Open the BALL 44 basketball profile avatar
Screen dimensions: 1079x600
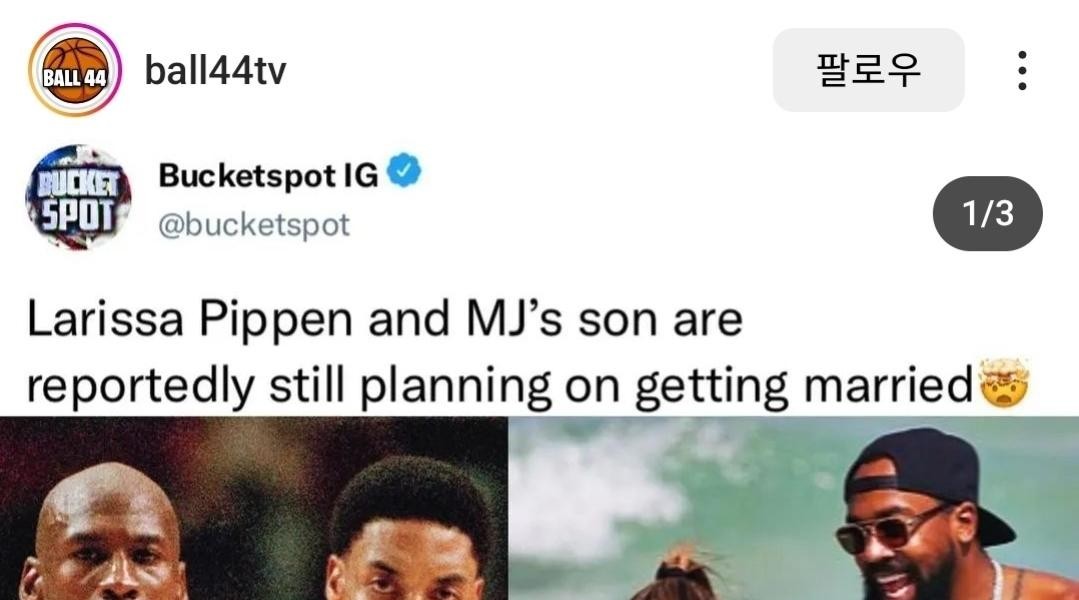tap(75, 70)
